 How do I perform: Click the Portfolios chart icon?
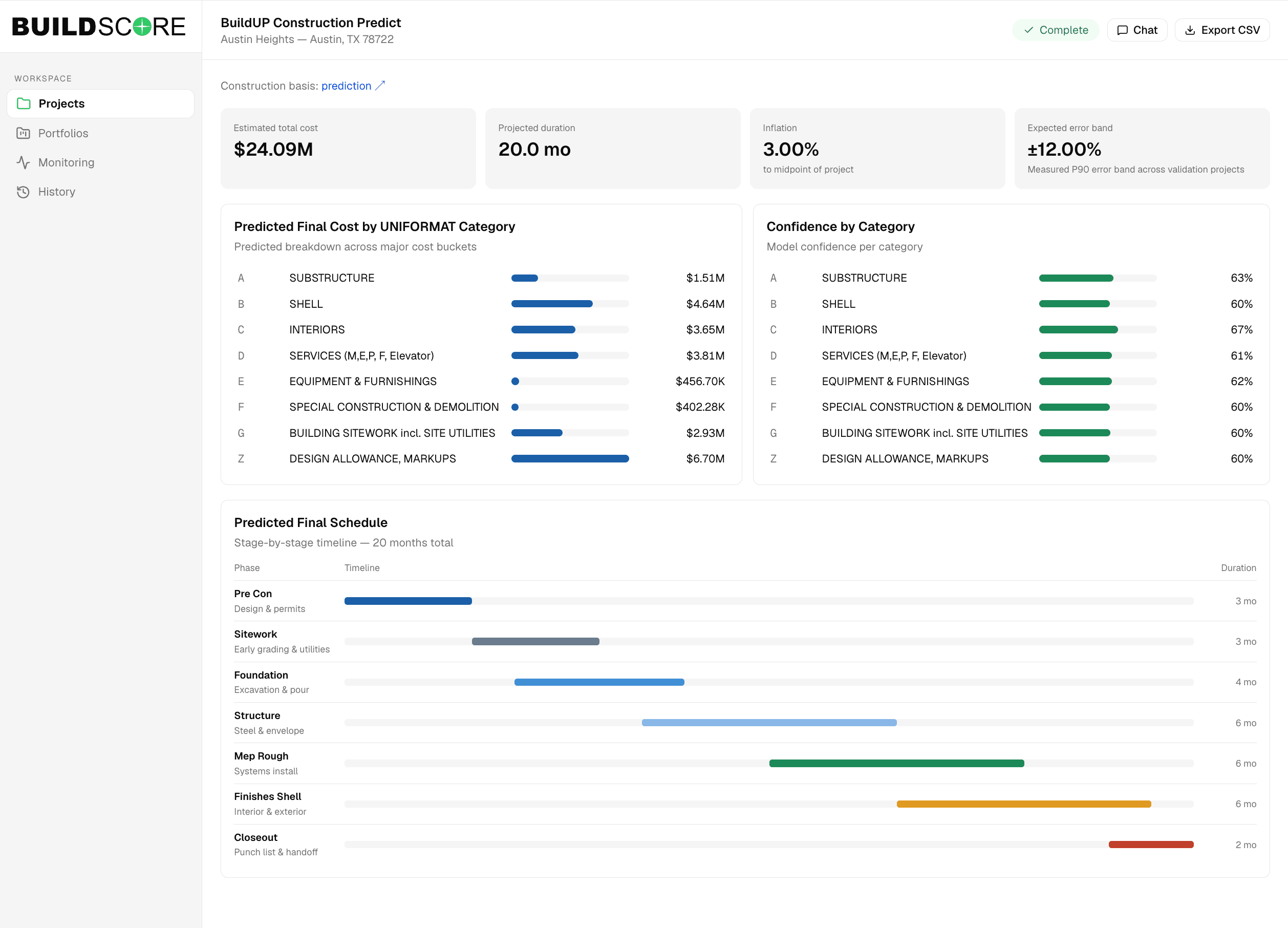point(23,133)
